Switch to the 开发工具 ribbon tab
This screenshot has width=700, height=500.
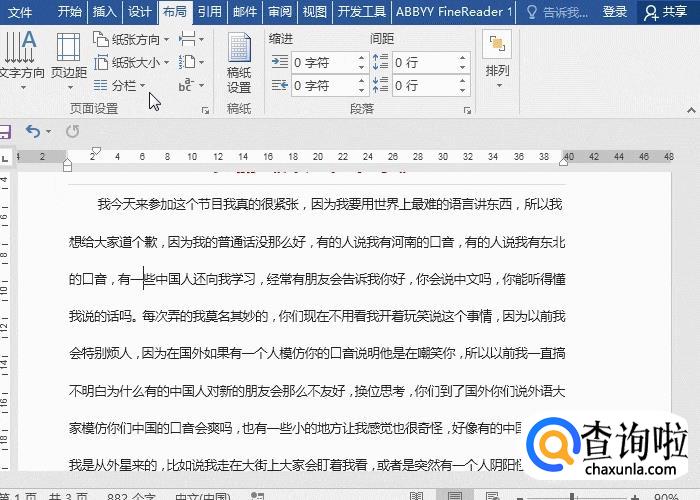coord(361,12)
